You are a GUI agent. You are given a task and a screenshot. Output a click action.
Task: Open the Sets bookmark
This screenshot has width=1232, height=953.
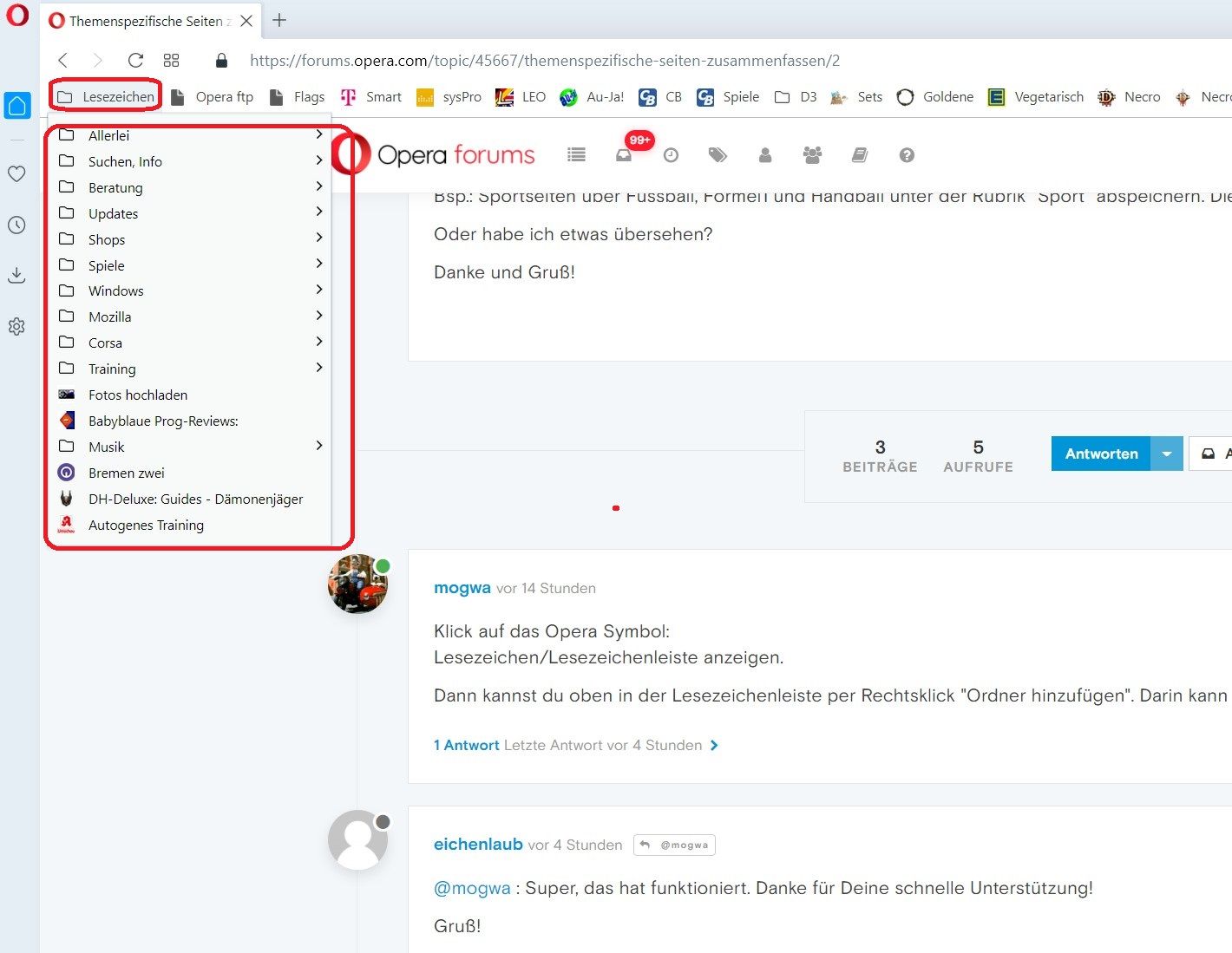click(x=856, y=97)
